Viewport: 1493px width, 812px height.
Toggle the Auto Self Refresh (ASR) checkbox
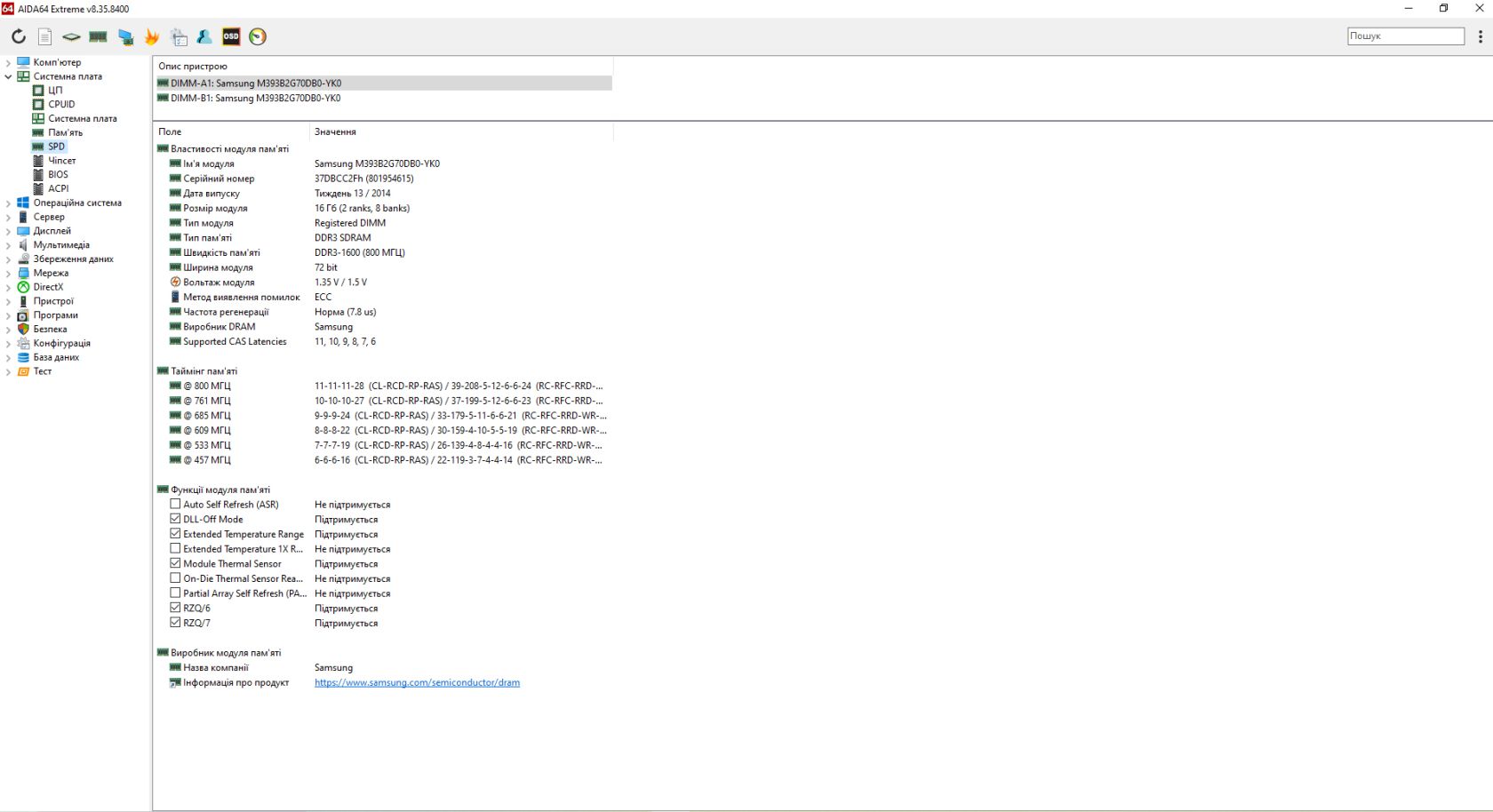[x=175, y=504]
